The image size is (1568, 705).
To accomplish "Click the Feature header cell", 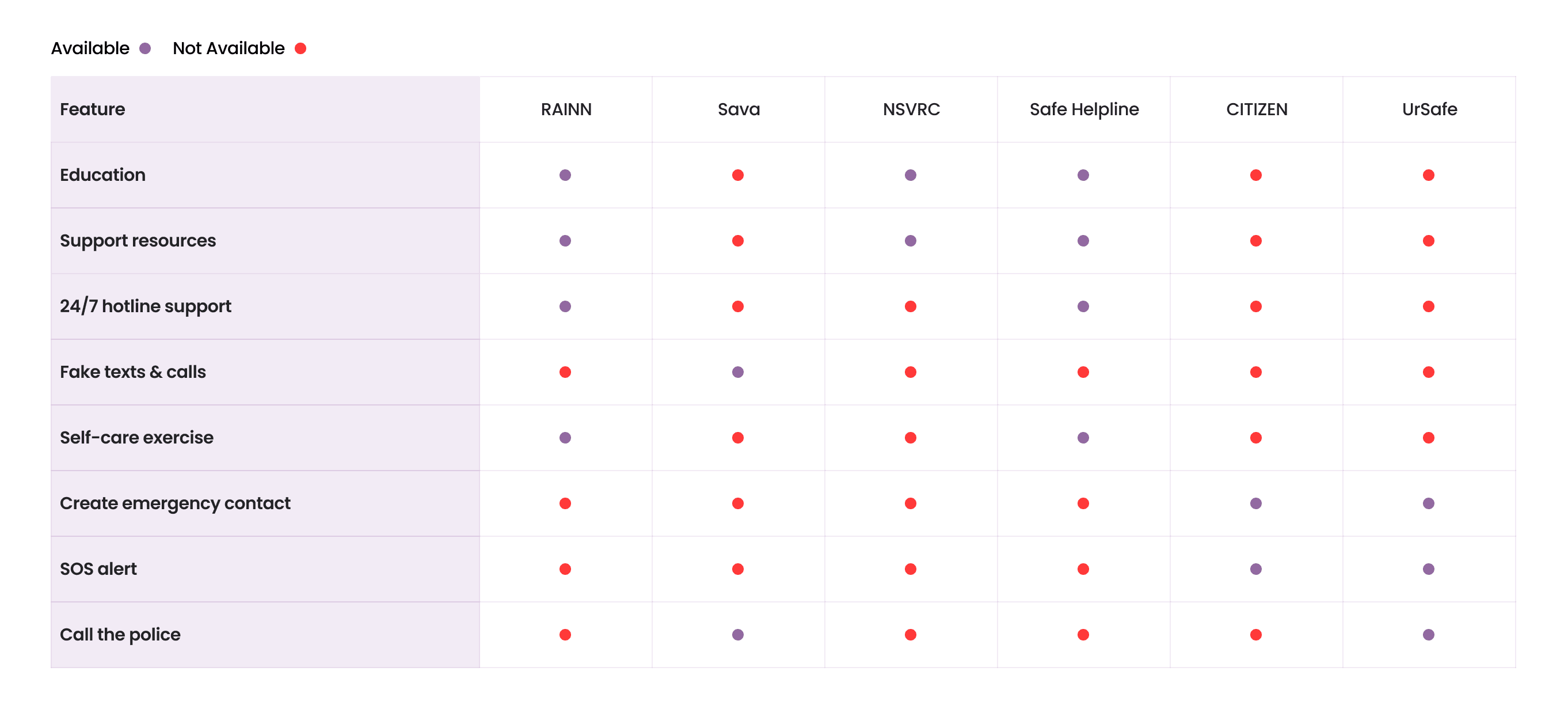I will pyautogui.click(x=93, y=109).
